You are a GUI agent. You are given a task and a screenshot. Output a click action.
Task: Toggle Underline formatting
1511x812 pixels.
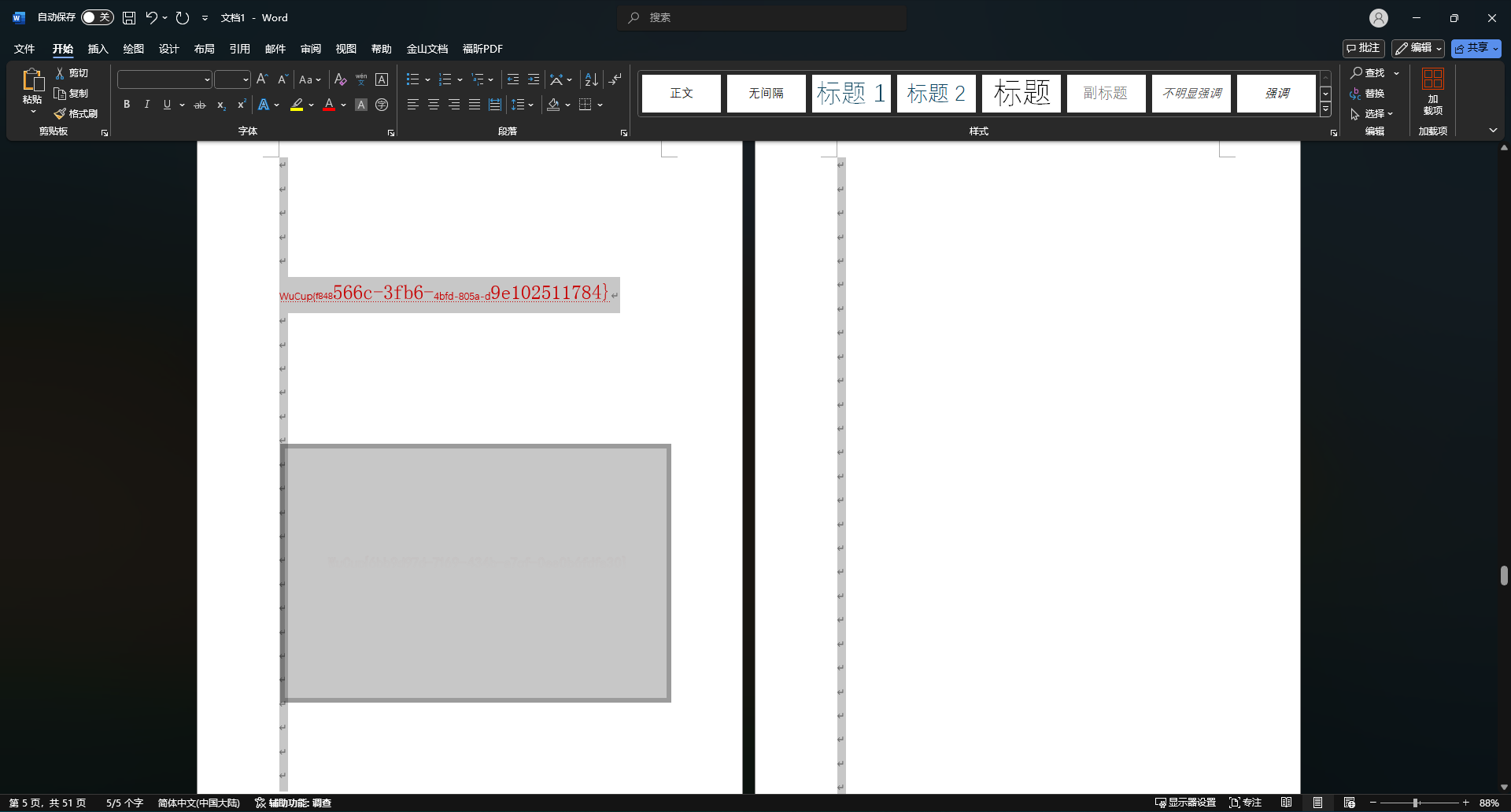[167, 105]
